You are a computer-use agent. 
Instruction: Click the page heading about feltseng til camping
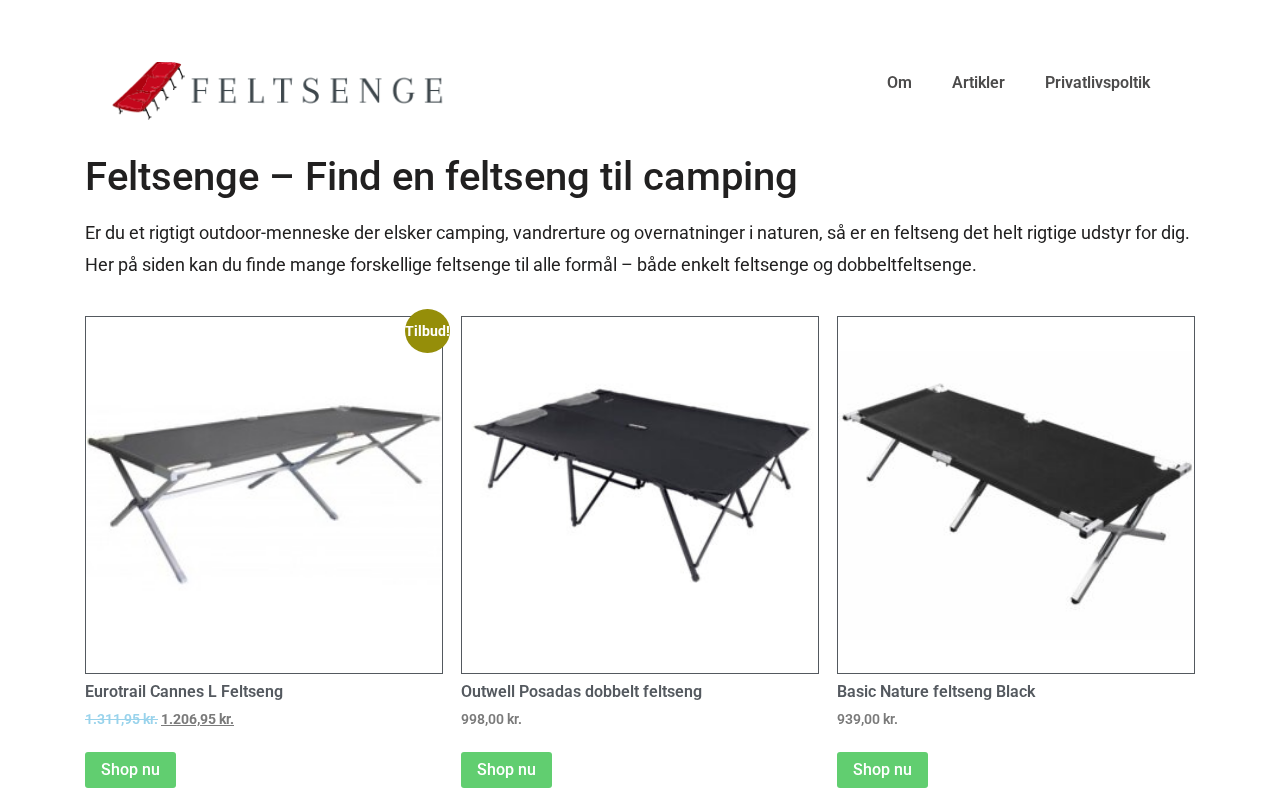(x=441, y=177)
